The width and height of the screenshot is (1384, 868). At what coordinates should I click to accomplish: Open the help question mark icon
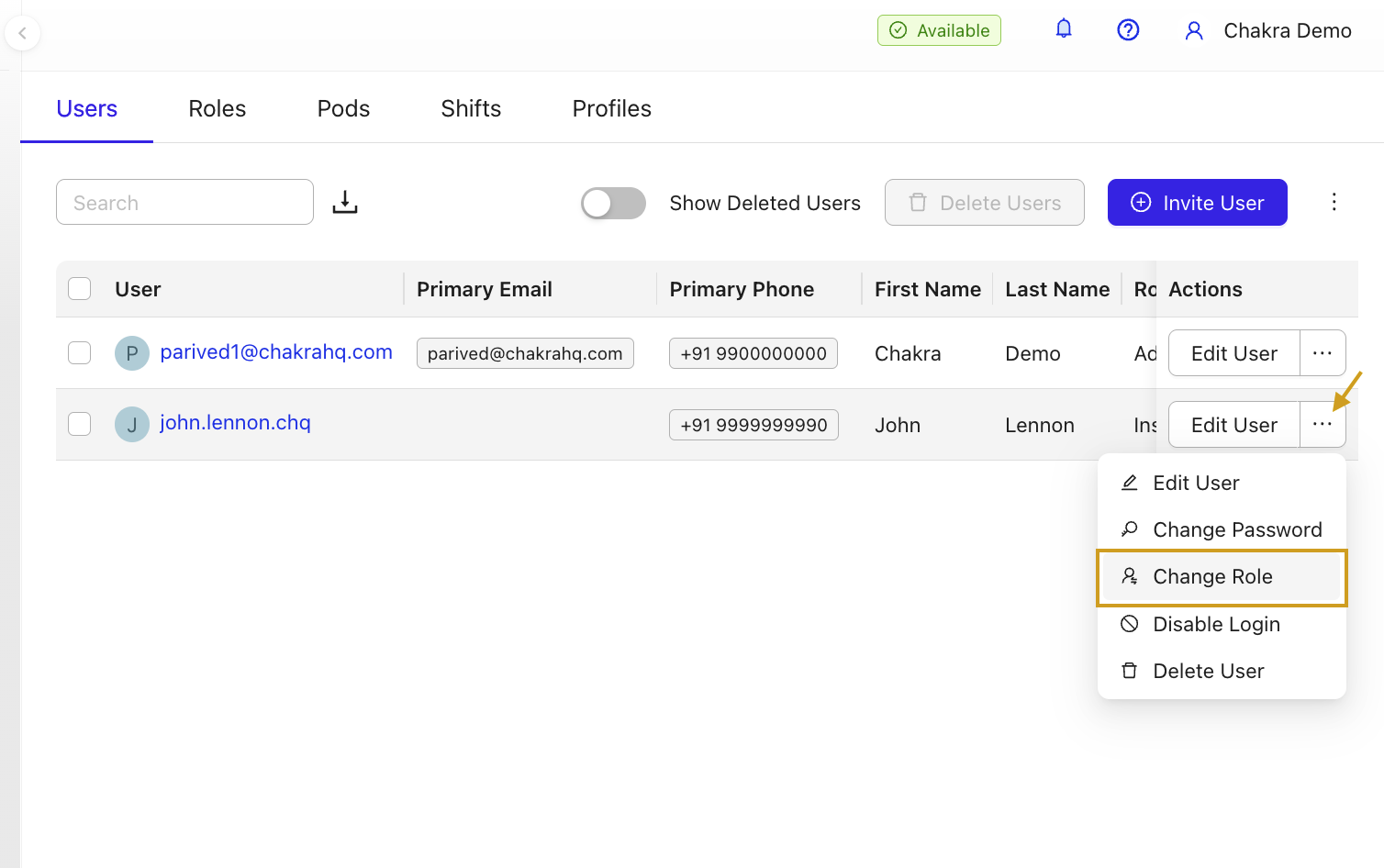tap(1128, 30)
